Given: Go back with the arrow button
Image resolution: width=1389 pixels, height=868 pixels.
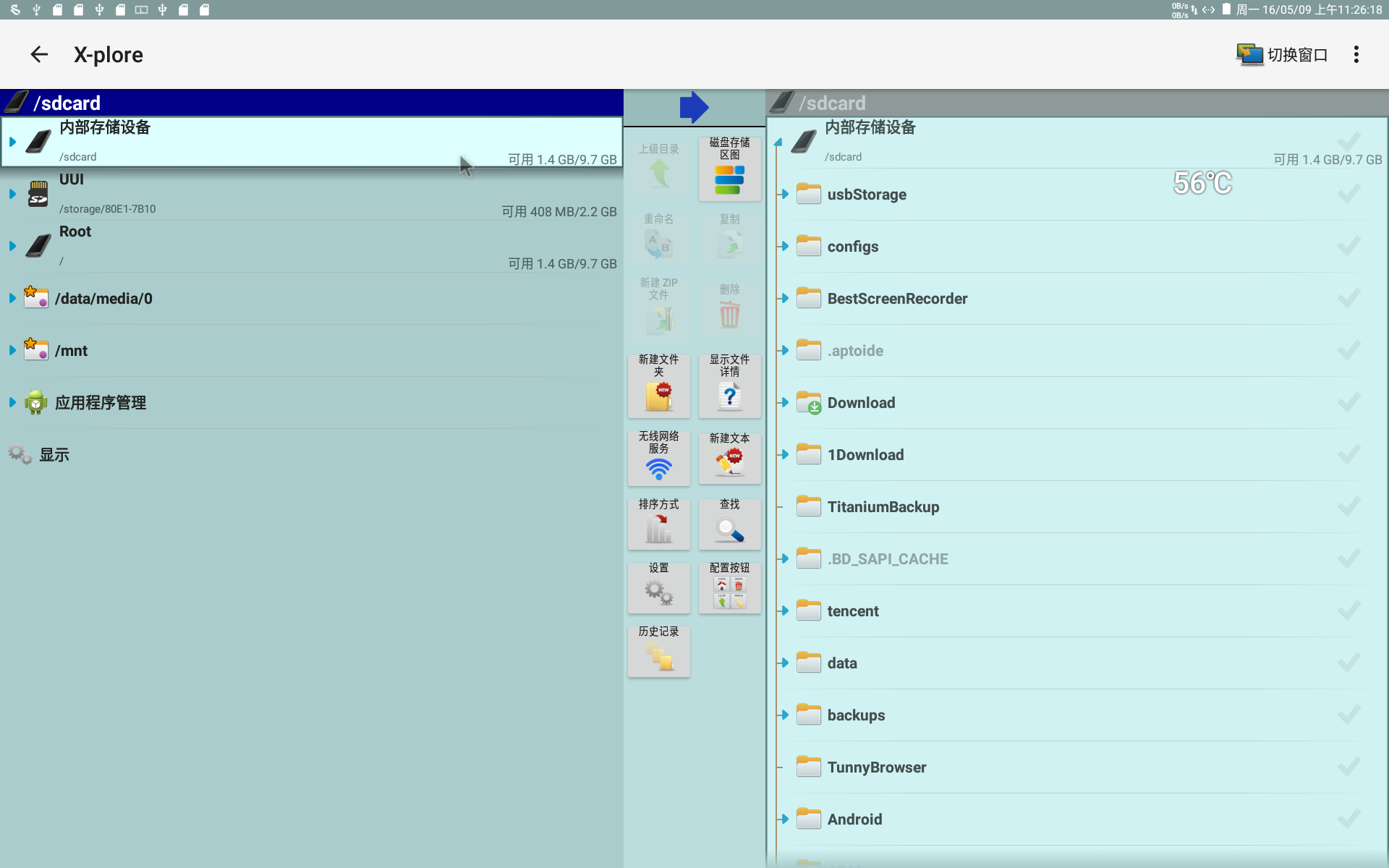Looking at the screenshot, I should (x=39, y=54).
